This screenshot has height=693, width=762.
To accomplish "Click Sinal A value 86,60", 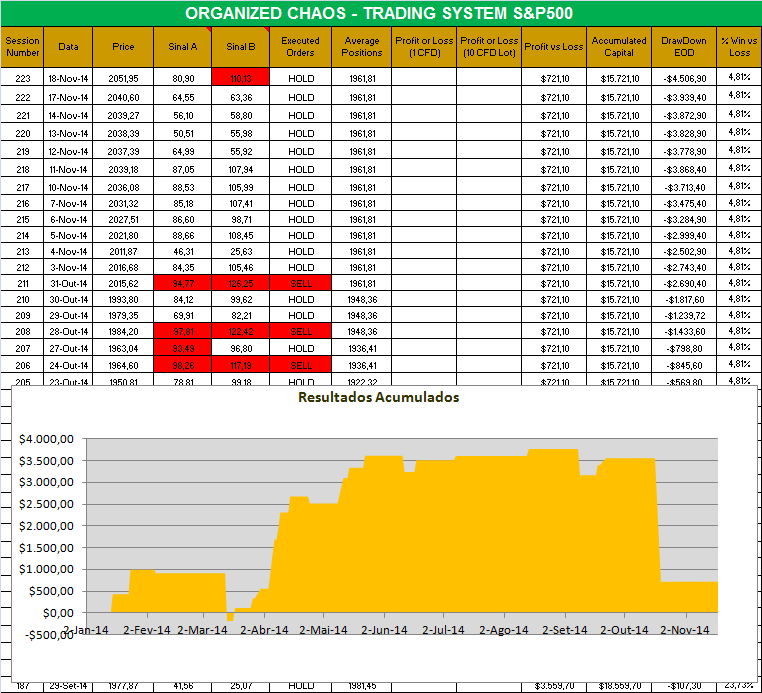I will pos(183,220).
